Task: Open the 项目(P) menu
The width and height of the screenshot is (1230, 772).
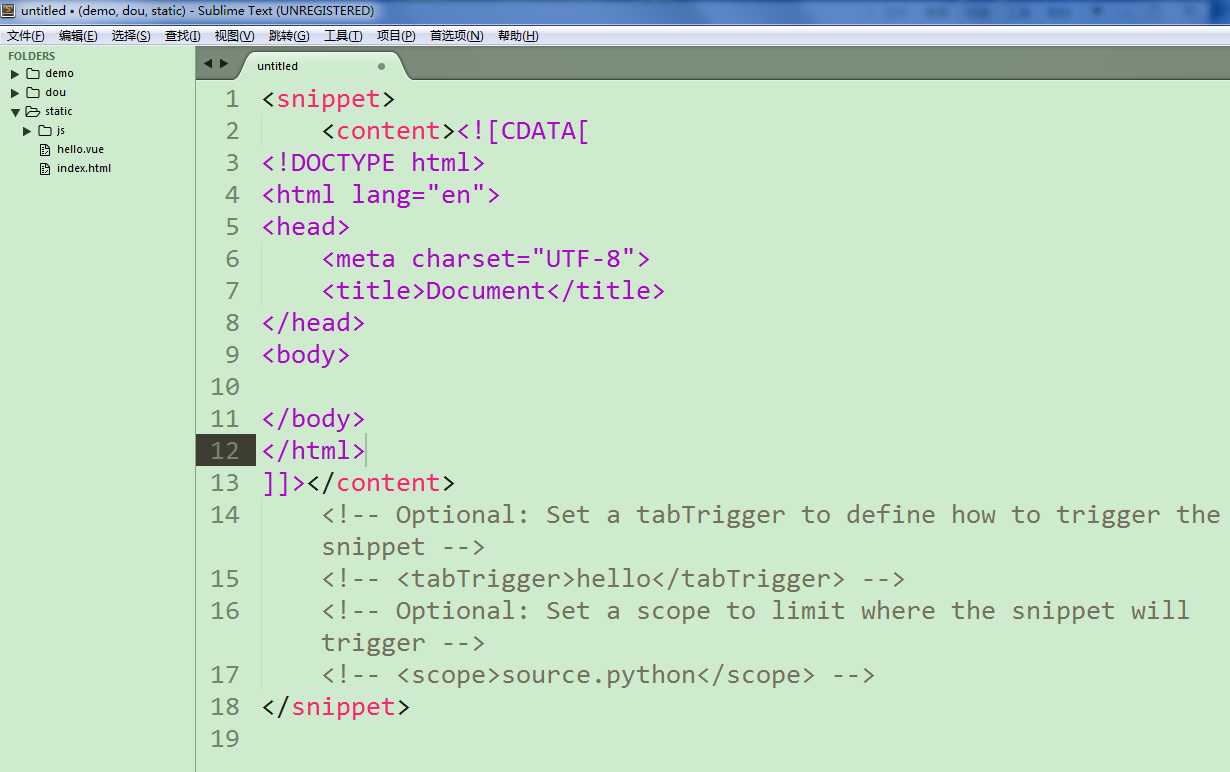Action: click(396, 36)
